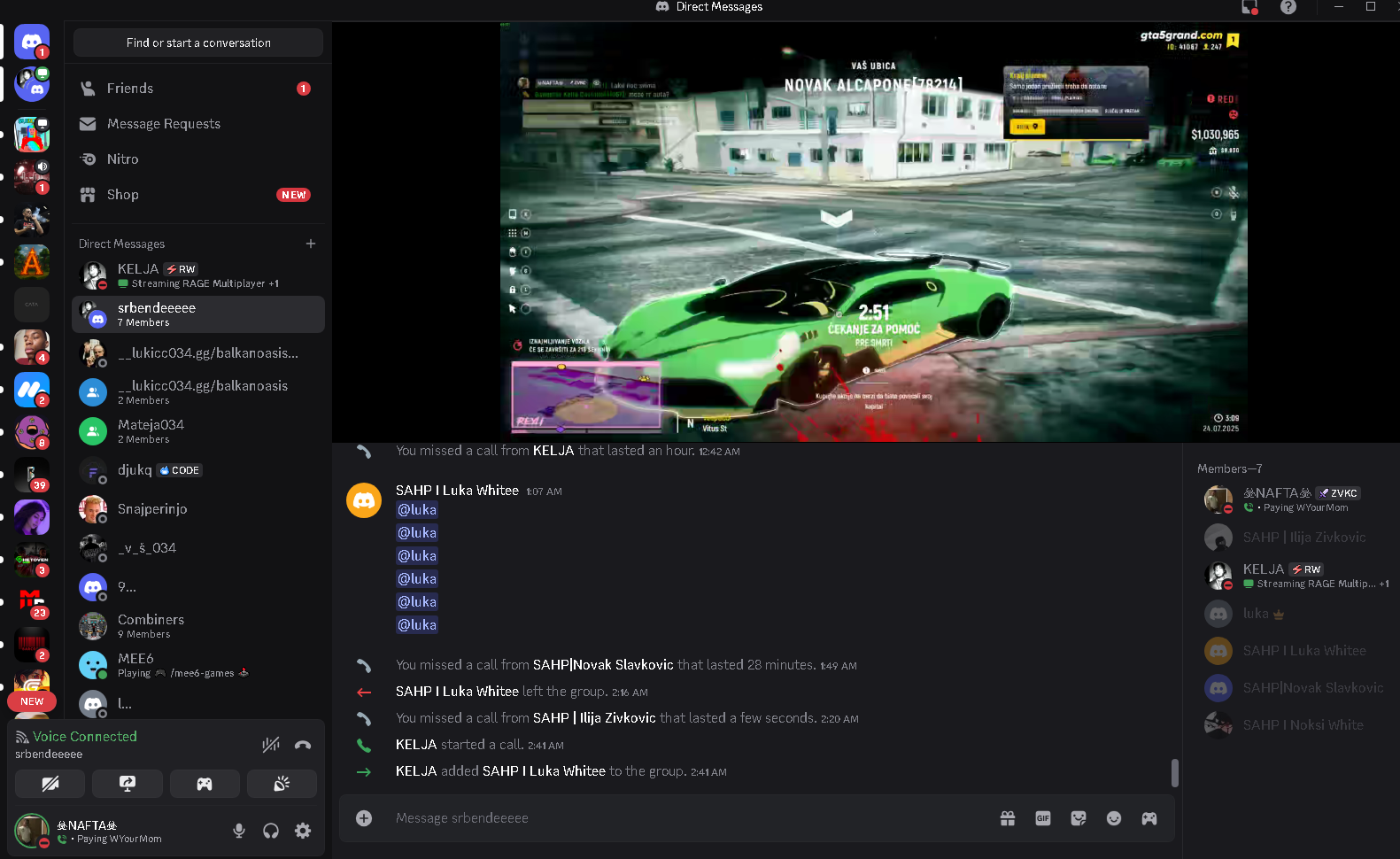The width and height of the screenshot is (1400, 859).
Task: Open SAHP I Noksi White in member list
Action: click(1295, 725)
